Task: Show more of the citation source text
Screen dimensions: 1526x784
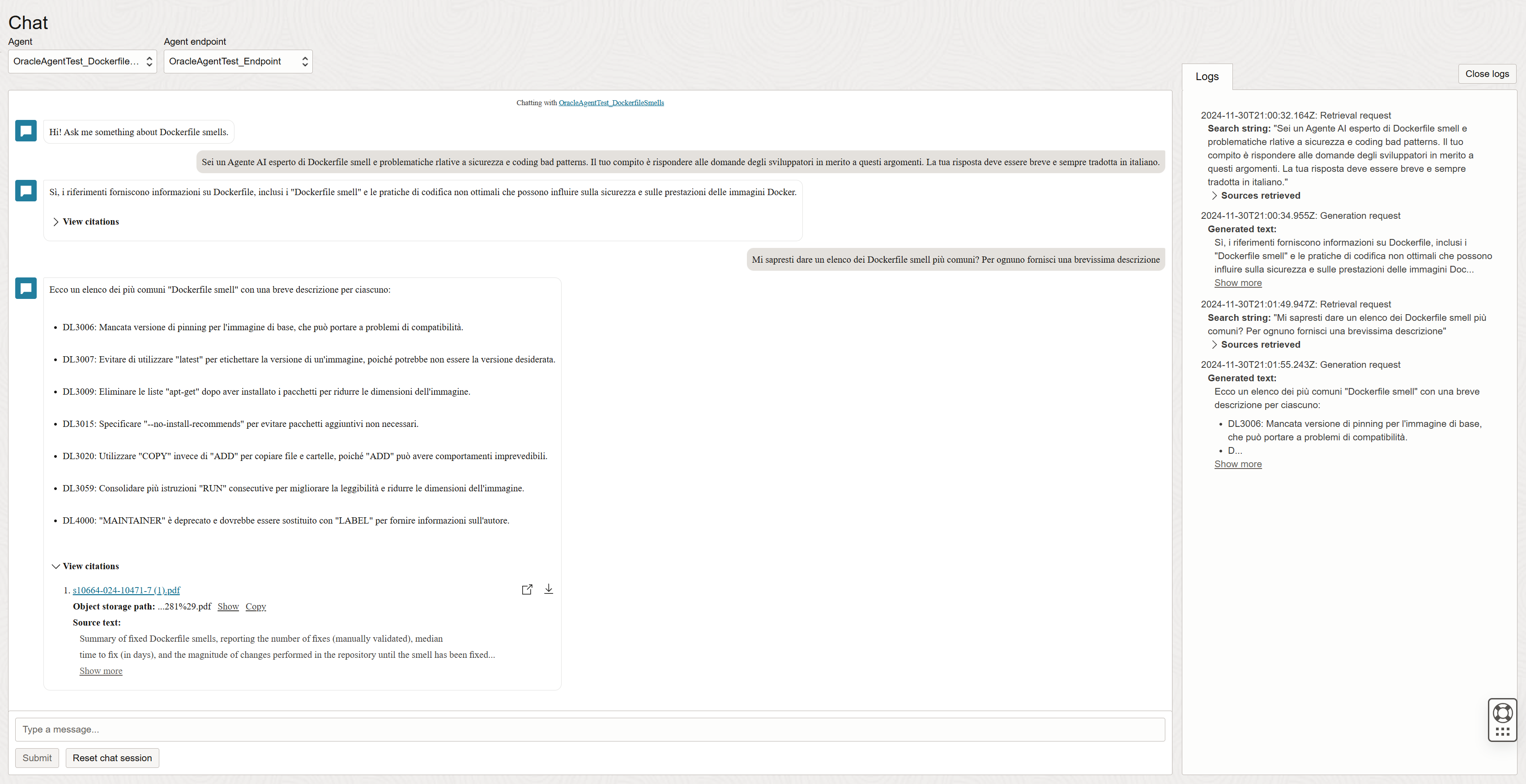Action: (x=101, y=671)
